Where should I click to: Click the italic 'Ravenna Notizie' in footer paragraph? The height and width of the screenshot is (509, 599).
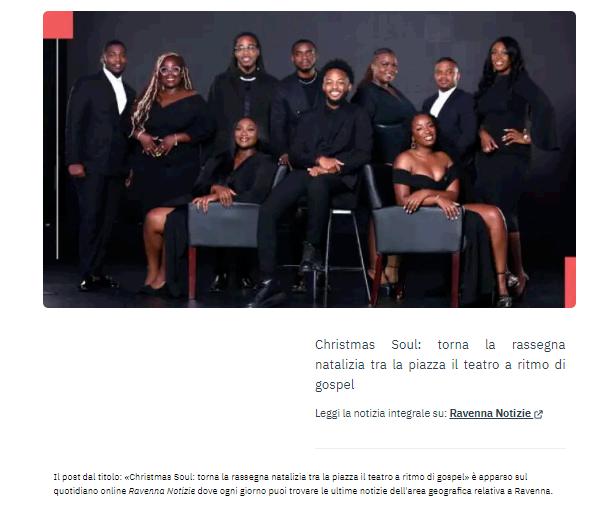pyautogui.click(x=162, y=491)
